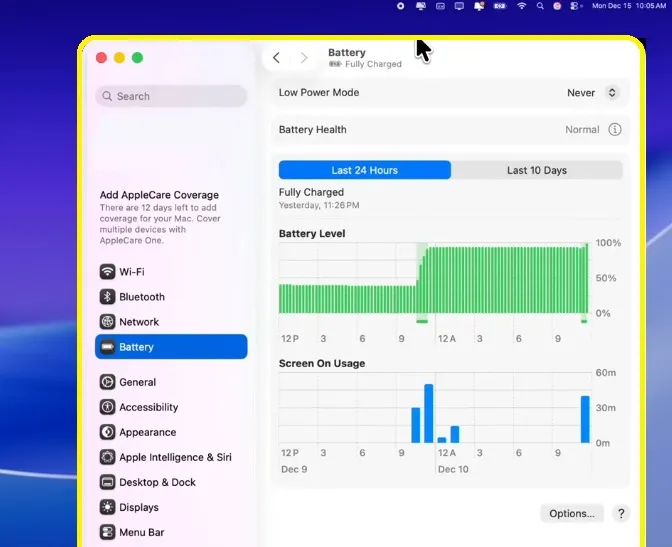Click the tallest Screen On Usage bar
Viewport: 672px width, 547px height.
(x=429, y=413)
